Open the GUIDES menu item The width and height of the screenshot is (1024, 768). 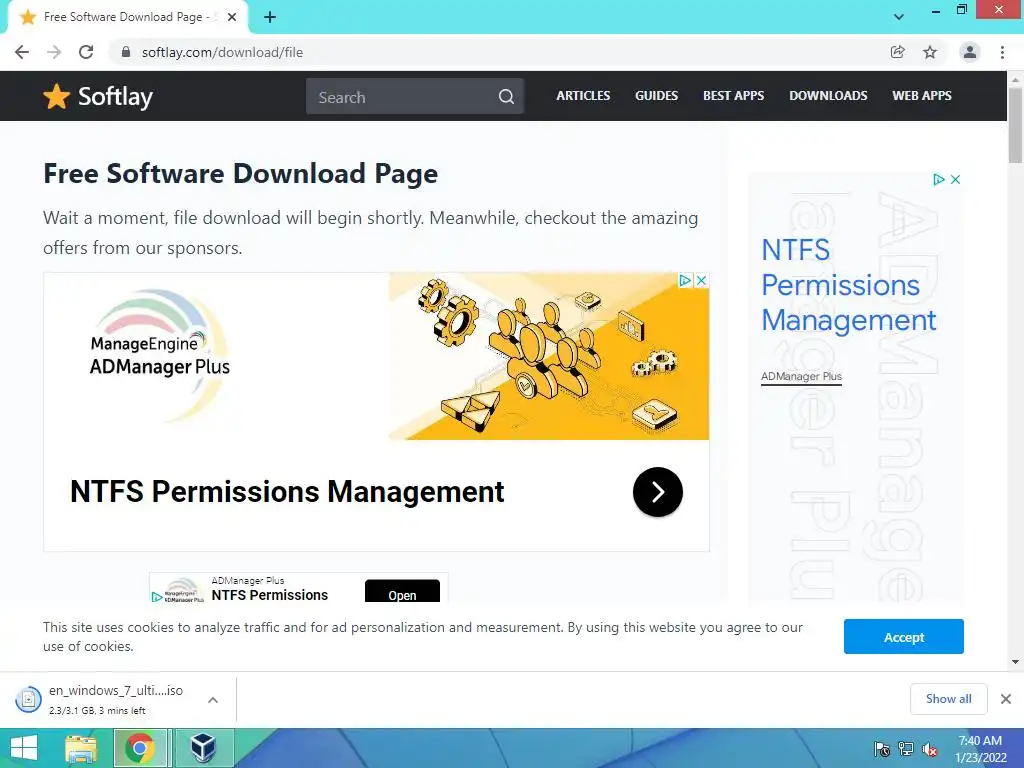click(656, 95)
